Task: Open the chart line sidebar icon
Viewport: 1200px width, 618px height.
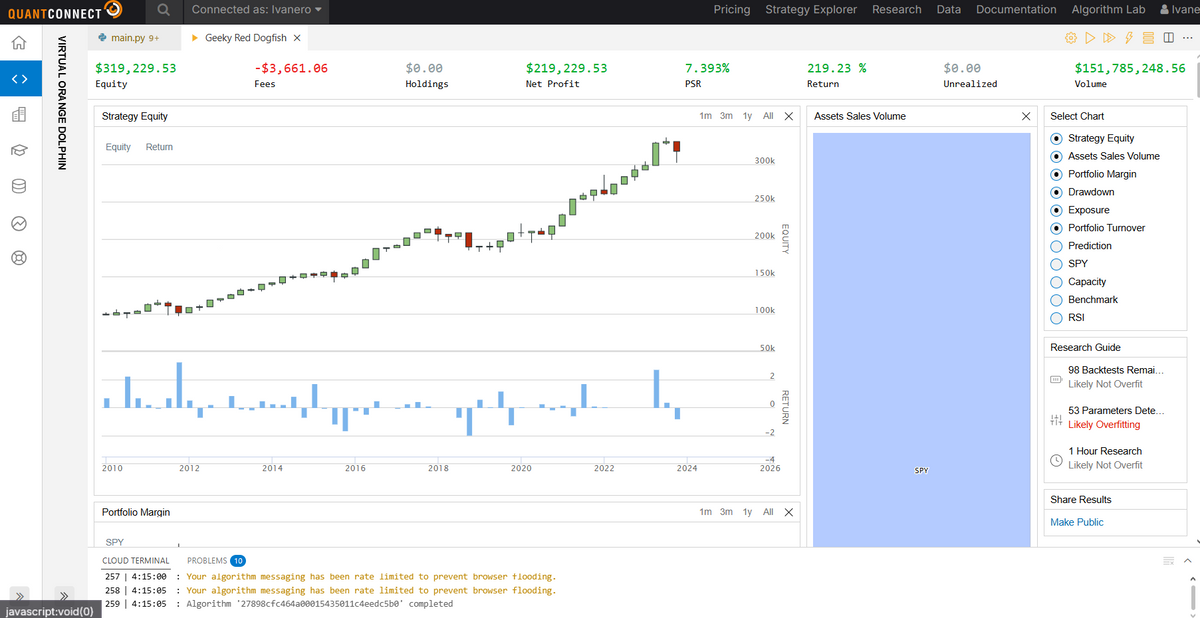Action: pyautogui.click(x=18, y=222)
